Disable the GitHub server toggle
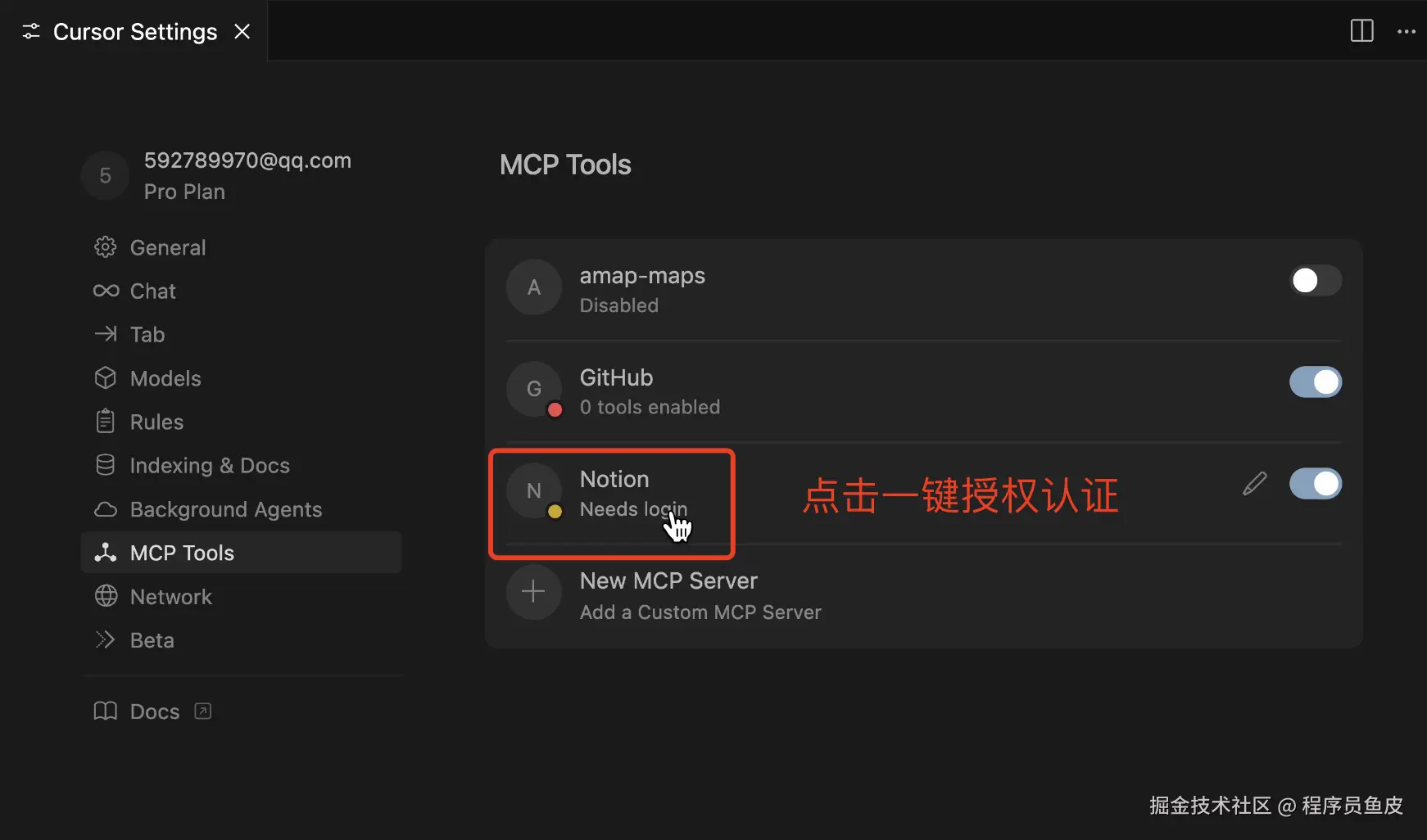Image resolution: width=1427 pixels, height=840 pixels. (1316, 382)
